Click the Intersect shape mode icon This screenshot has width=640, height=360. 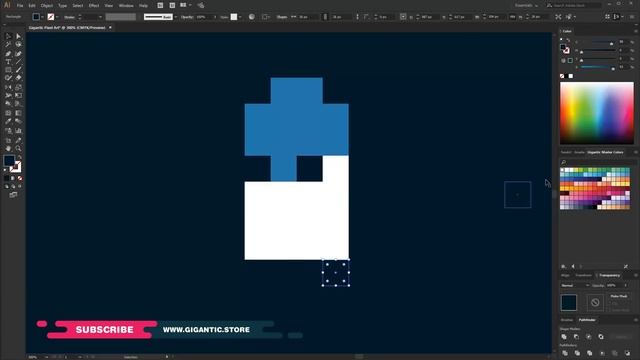click(589, 337)
